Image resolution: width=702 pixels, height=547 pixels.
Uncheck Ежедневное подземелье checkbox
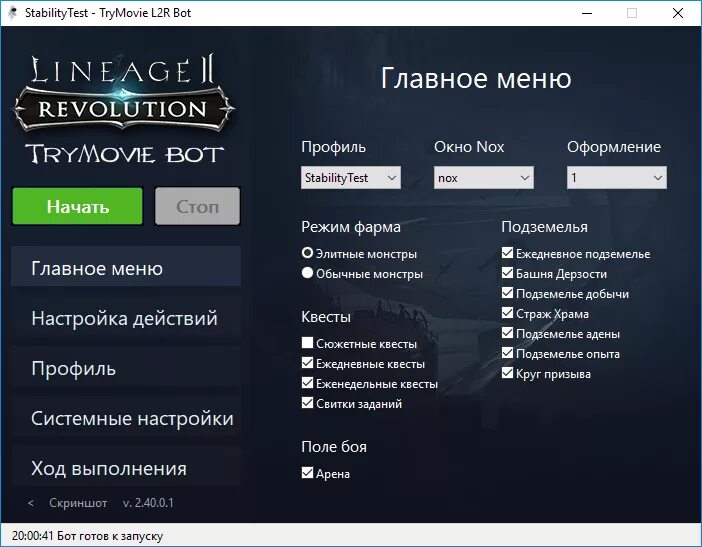[x=507, y=253]
